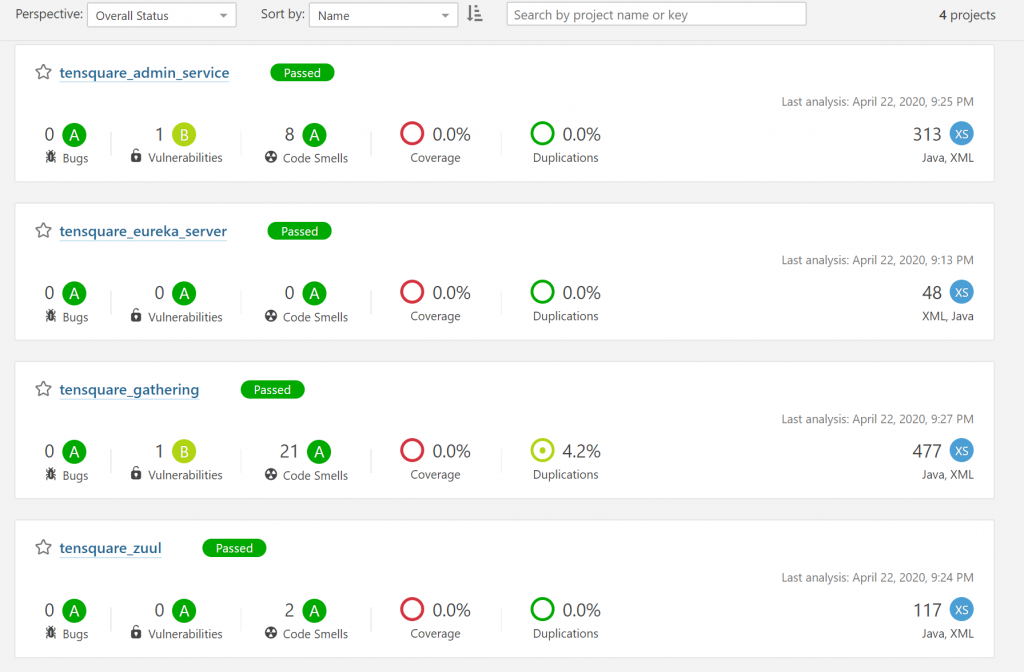Click Code Smells A rating for tensquare_eureka_server
The image size is (1024, 672).
(x=314, y=293)
